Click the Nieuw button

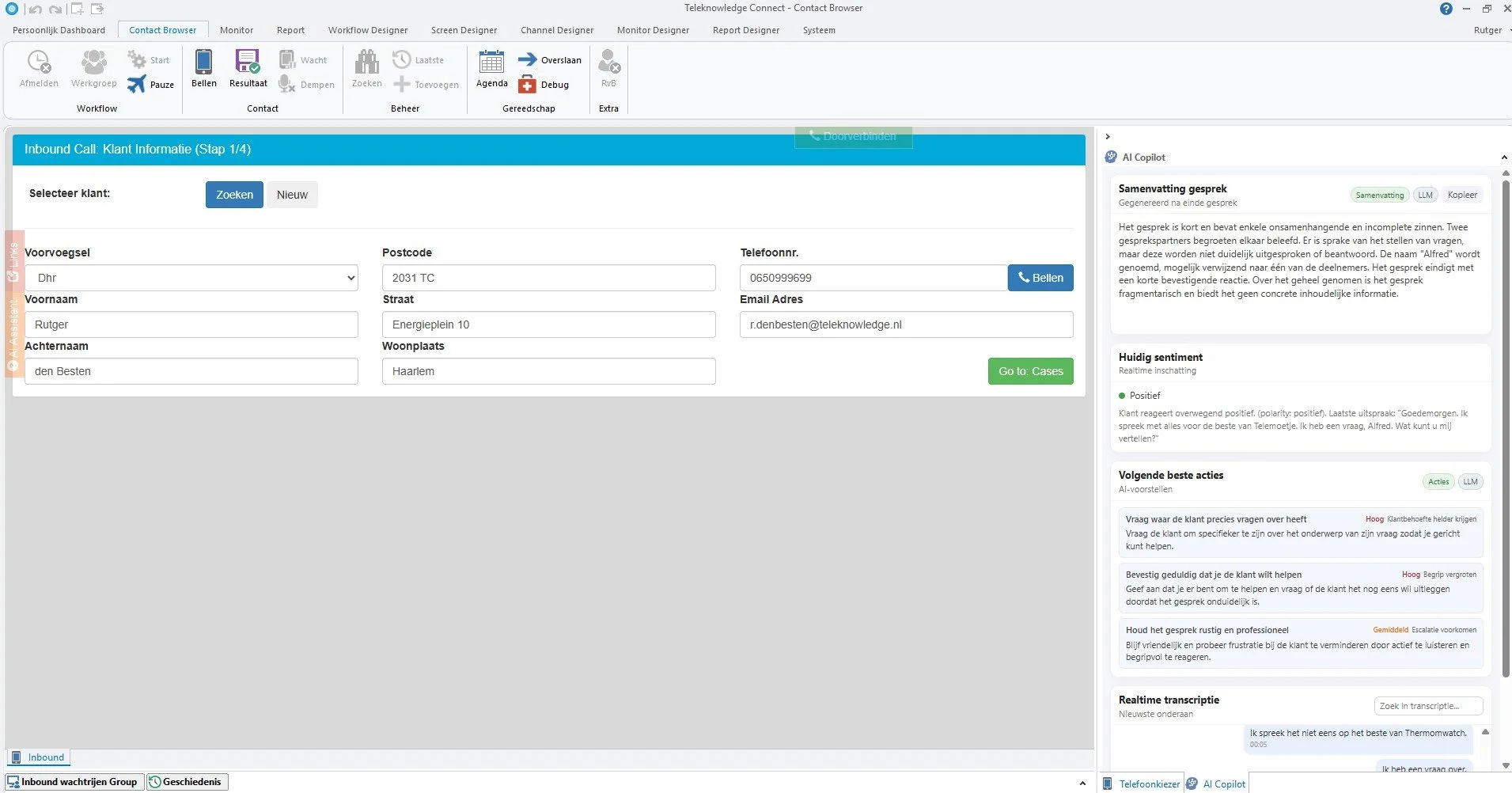coord(292,195)
